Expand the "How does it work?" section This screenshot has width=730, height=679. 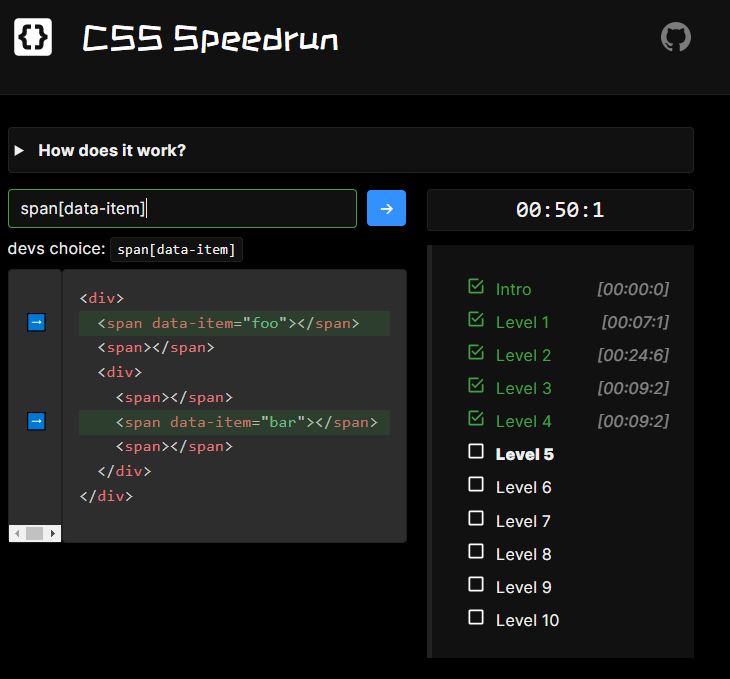(111, 150)
